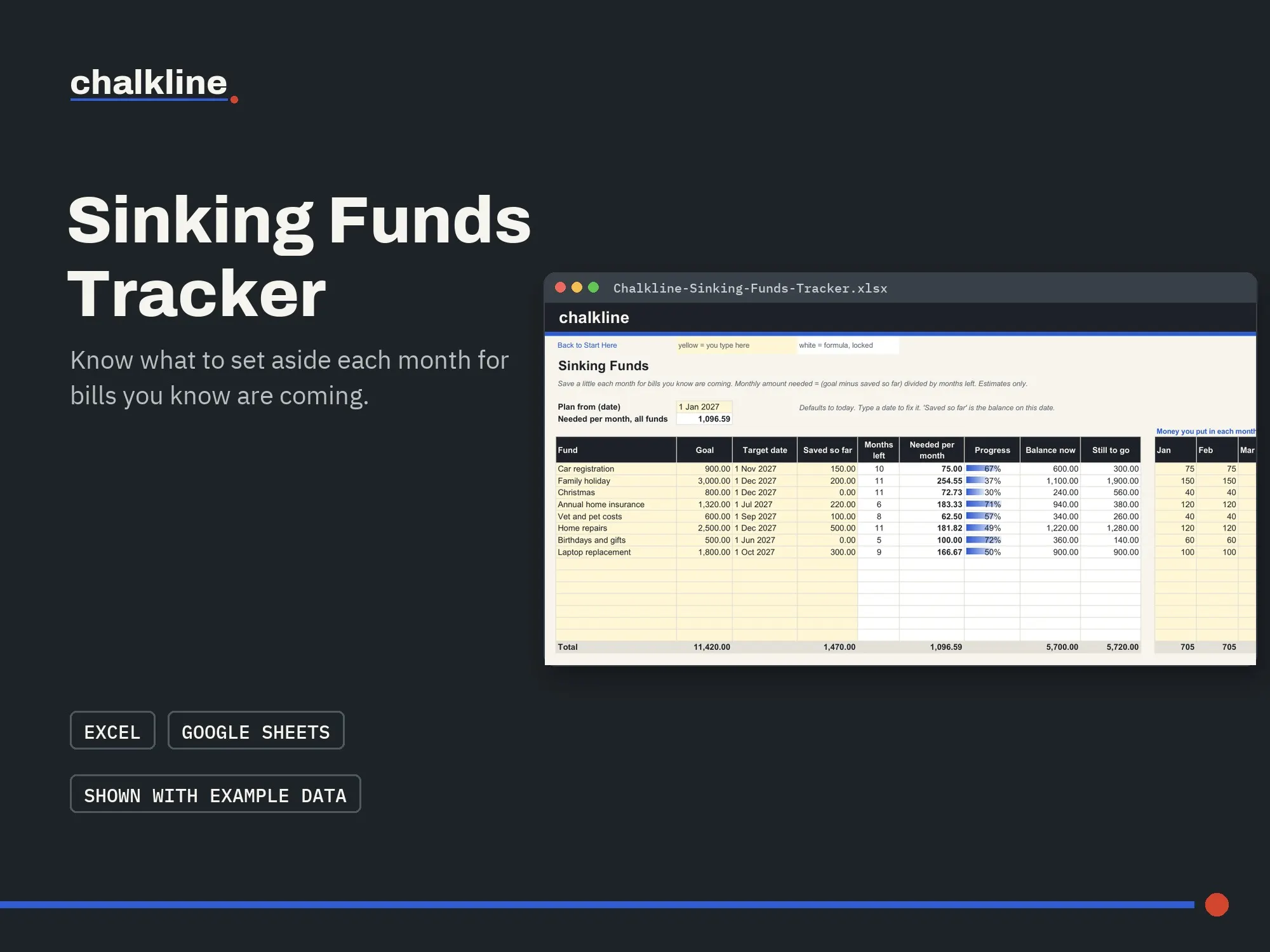Click the Money you put in each month label
1270x952 pixels.
tap(1206, 432)
